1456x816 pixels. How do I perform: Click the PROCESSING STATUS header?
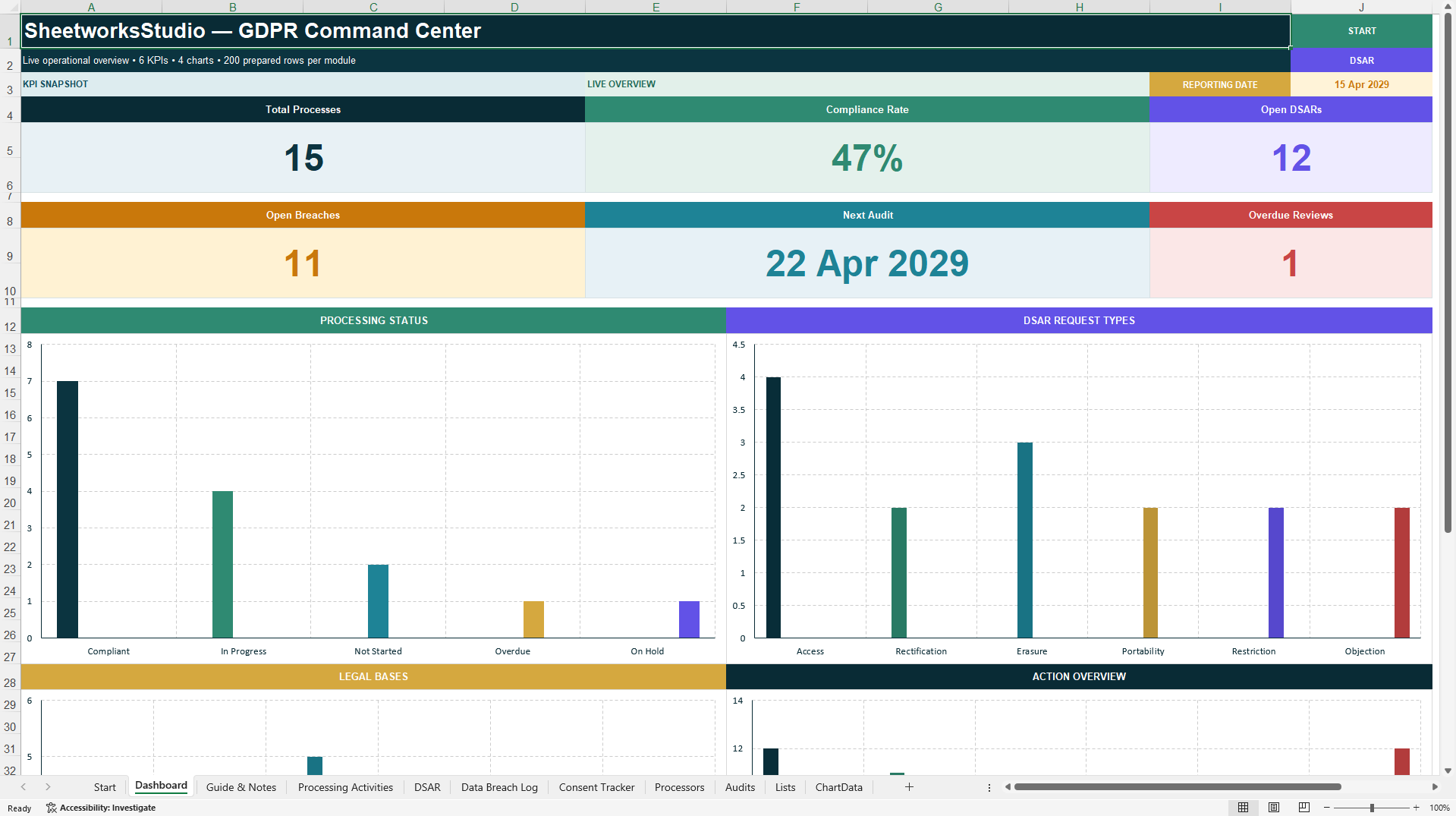pos(373,320)
